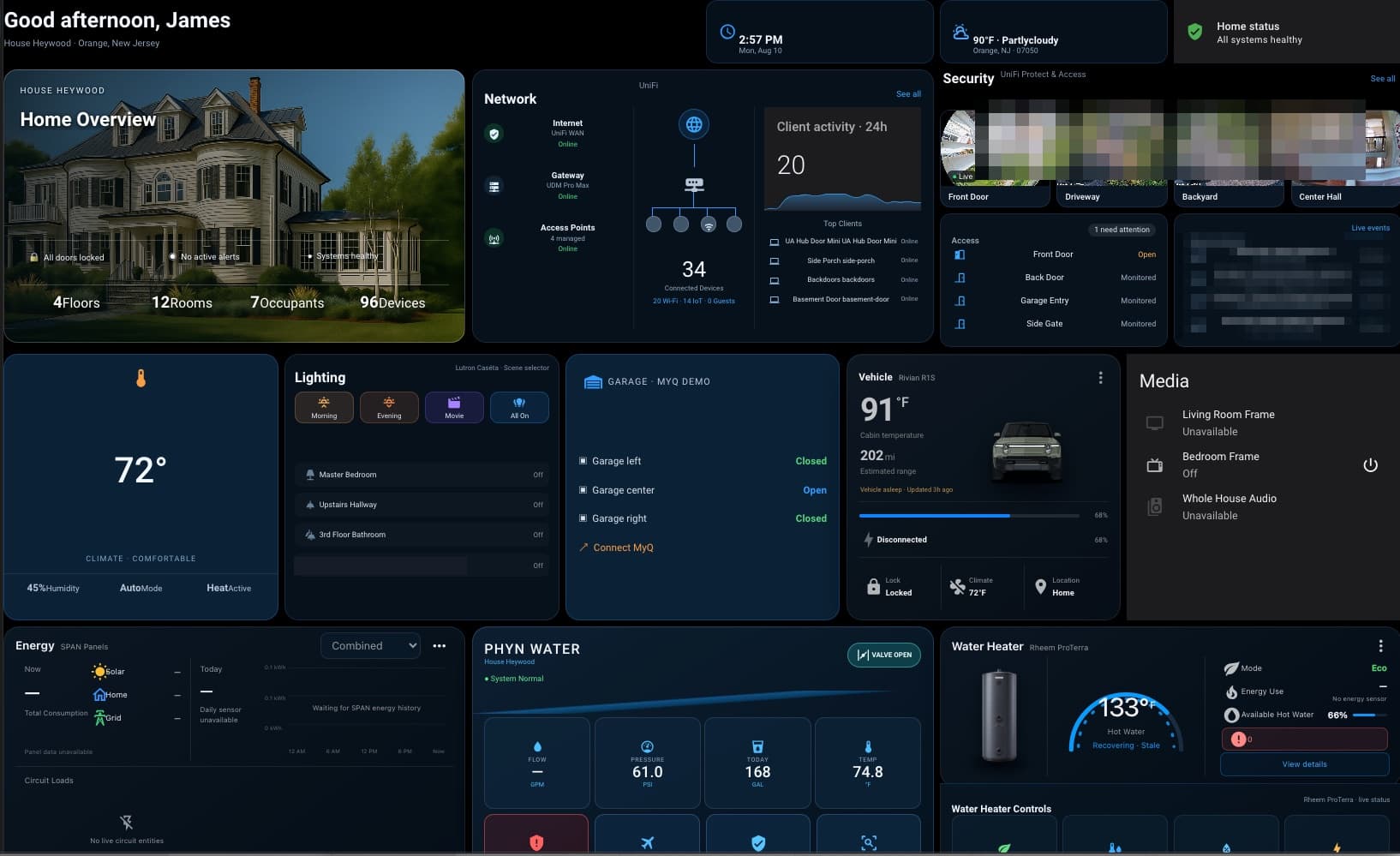Click the vehicle Location pin icon
Viewport: 1400px width, 856px height.
pos(1040,587)
